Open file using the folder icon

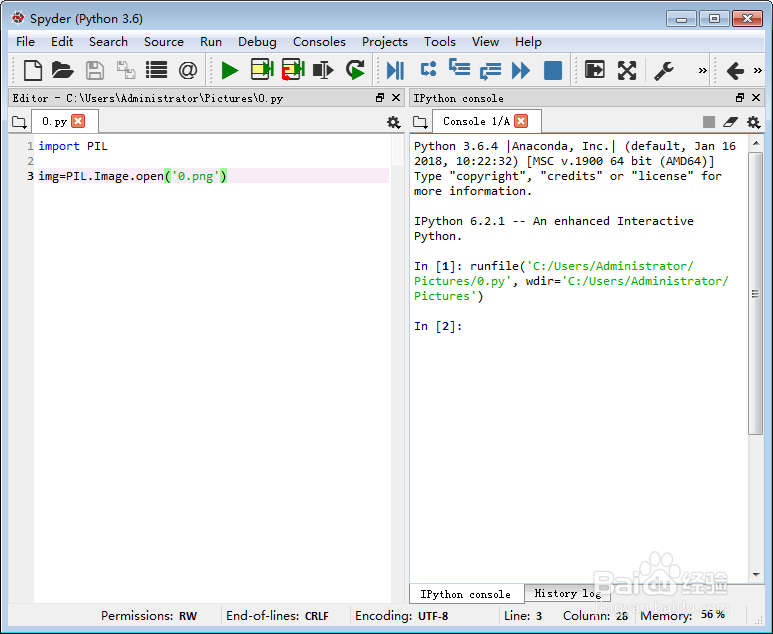pos(63,70)
